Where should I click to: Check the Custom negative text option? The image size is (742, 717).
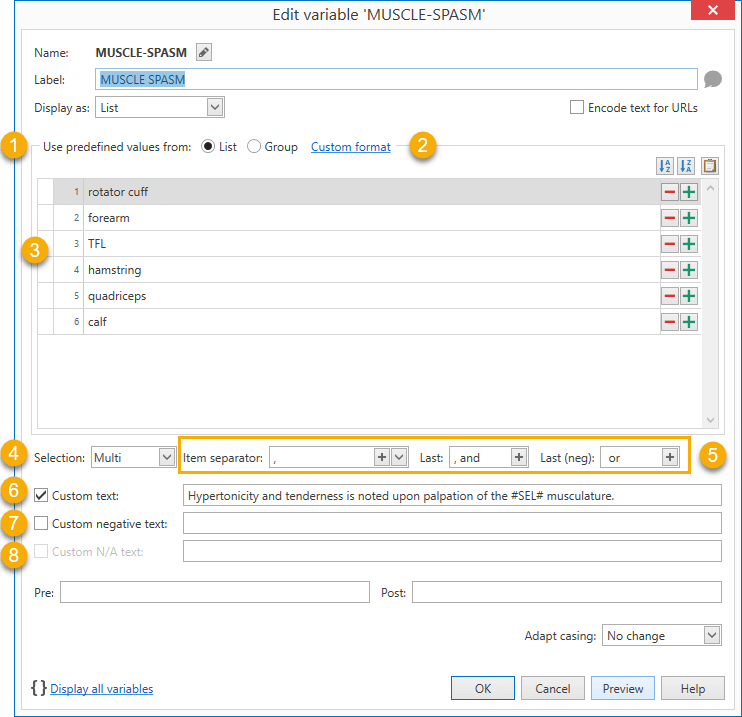[41, 523]
